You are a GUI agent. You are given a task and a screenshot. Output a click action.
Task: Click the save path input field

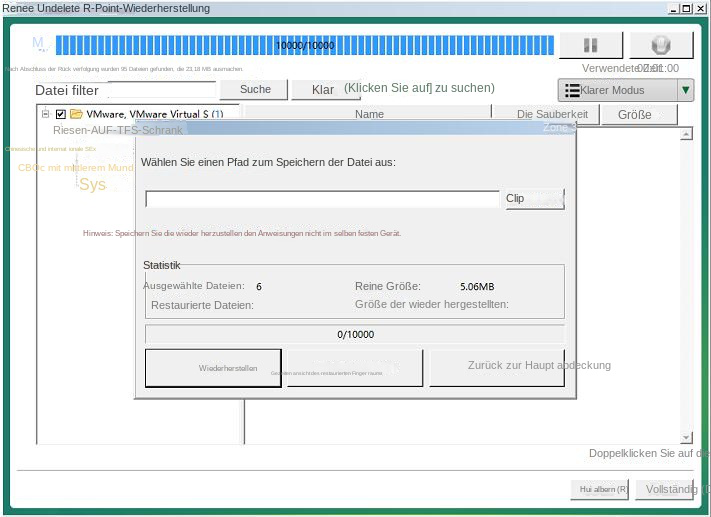click(321, 199)
